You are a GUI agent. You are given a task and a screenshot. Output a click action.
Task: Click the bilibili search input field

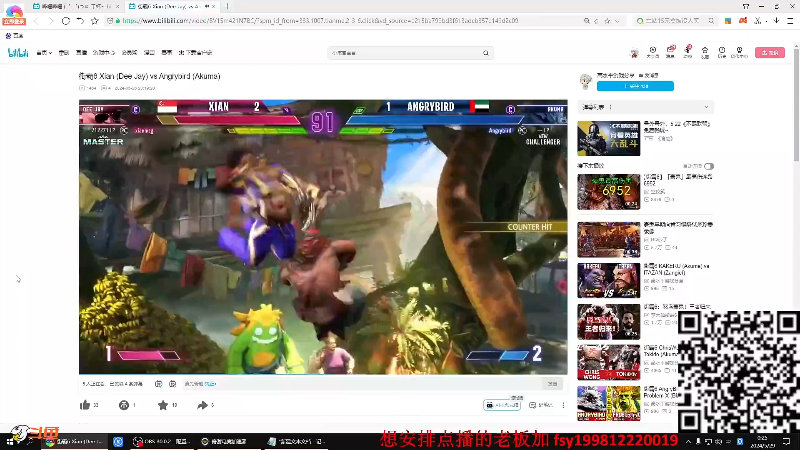point(406,53)
